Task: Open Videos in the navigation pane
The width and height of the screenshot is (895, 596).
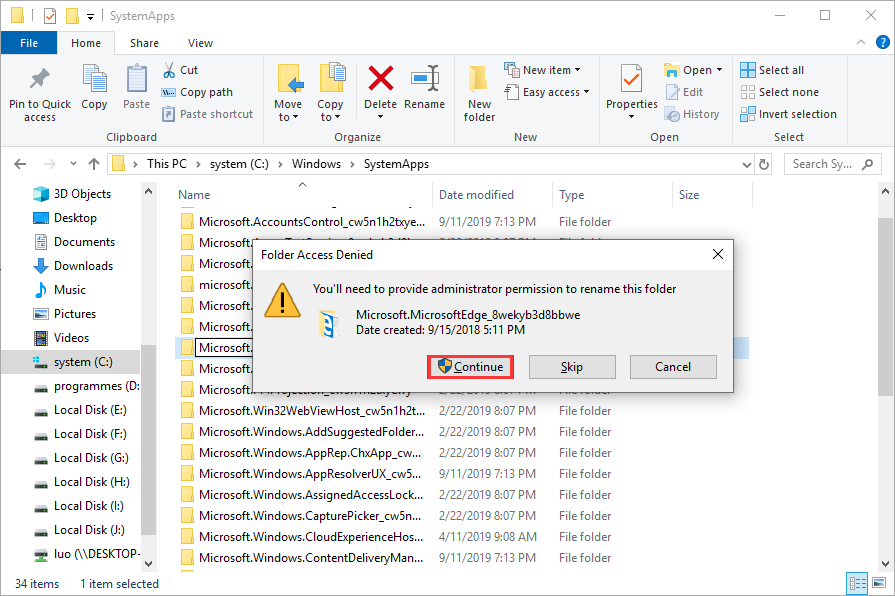Action: [x=61, y=337]
